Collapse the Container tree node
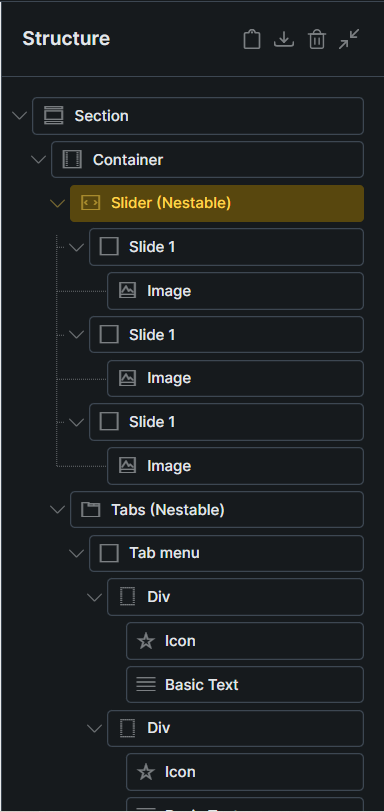 coord(39,160)
